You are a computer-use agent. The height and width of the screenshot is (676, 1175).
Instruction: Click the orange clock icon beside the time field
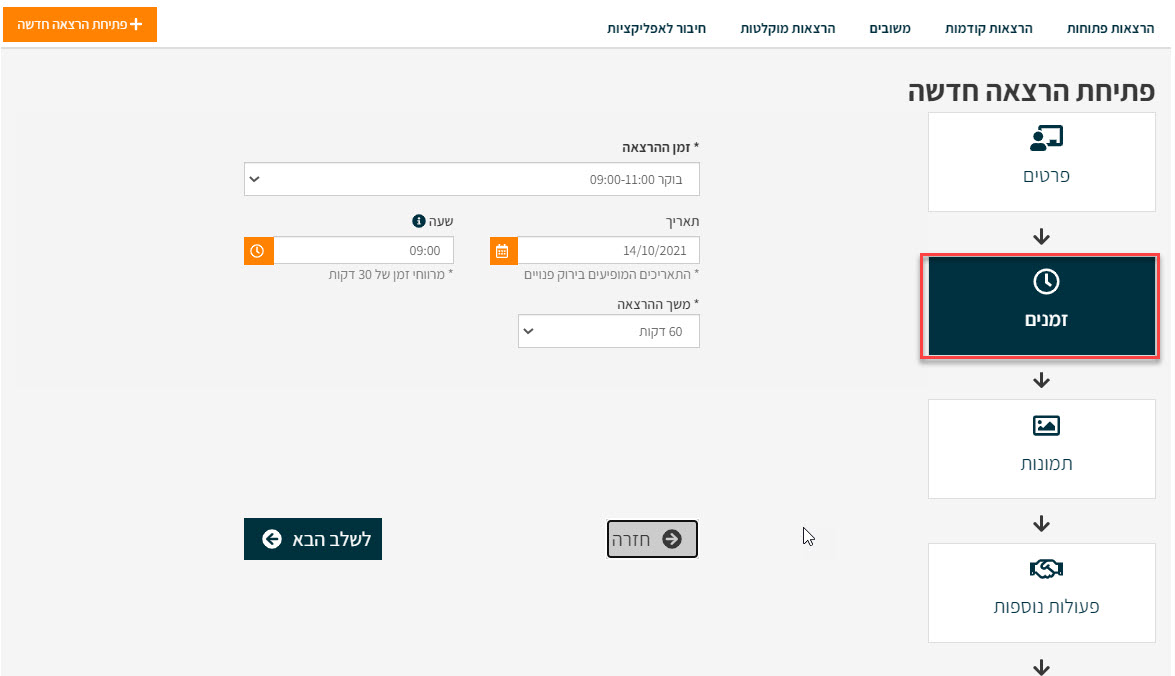259,251
